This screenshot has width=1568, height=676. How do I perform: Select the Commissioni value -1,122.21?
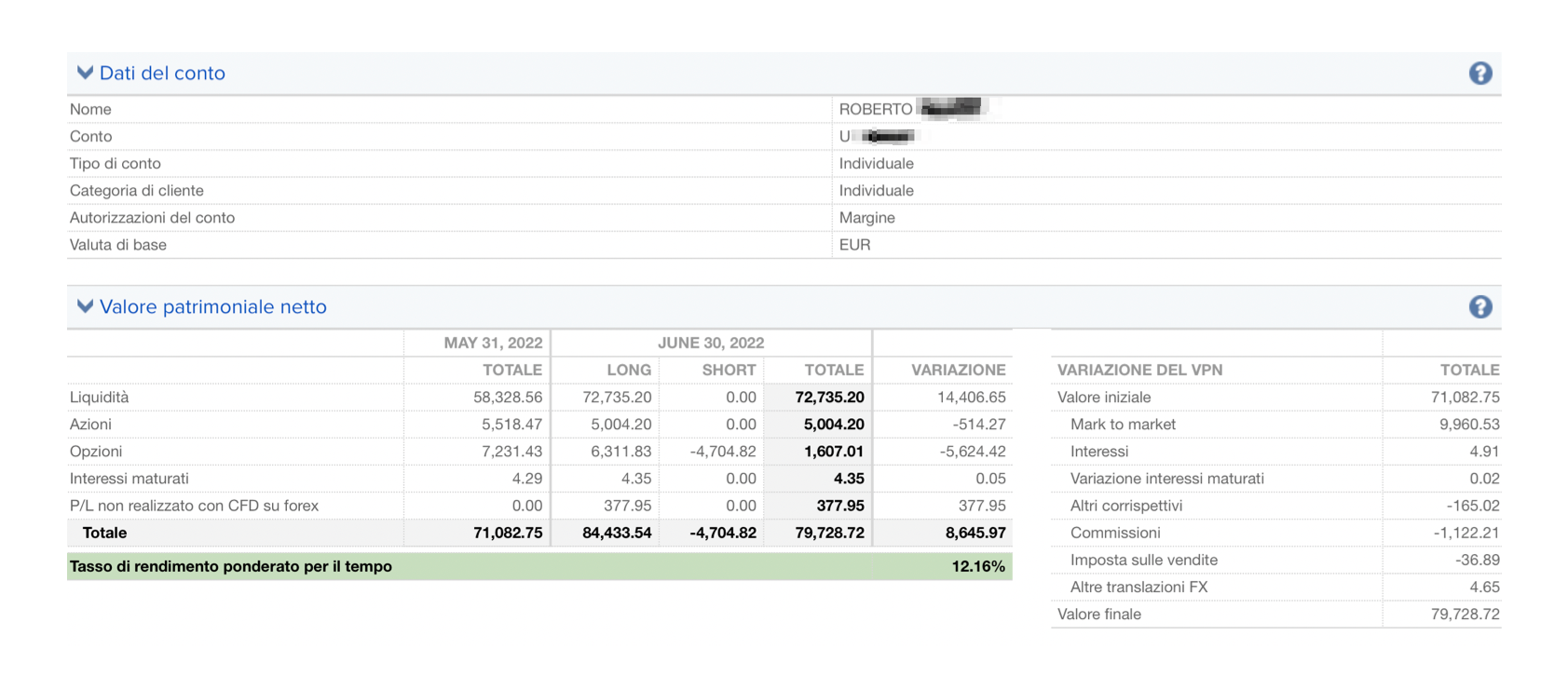pyautogui.click(x=1466, y=533)
